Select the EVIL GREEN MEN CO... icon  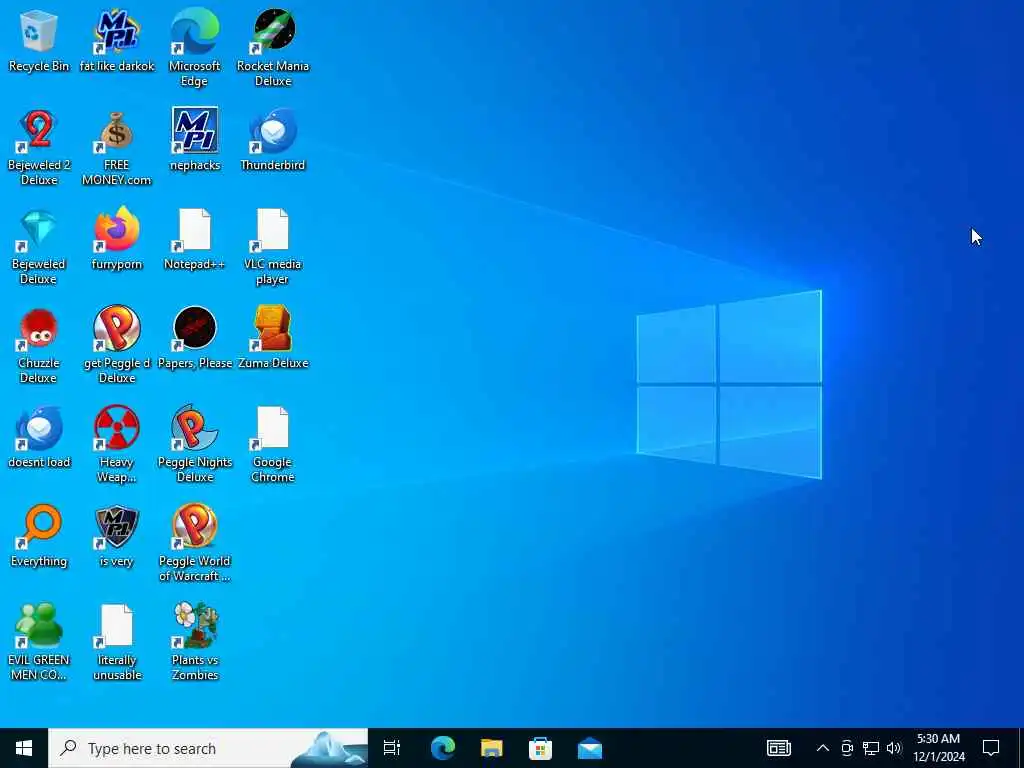click(39, 643)
